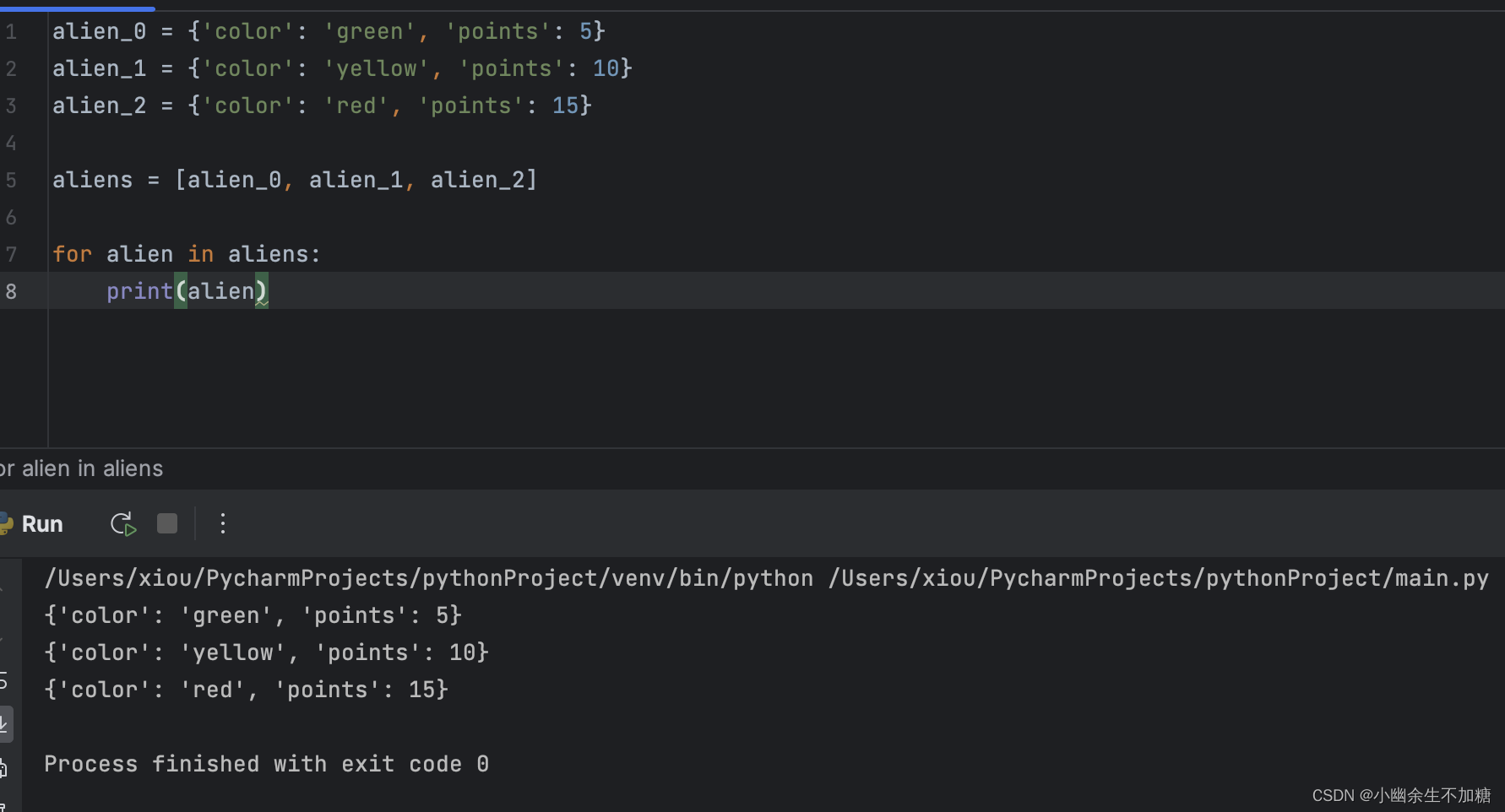Click the "print(alien)" statement
Viewport: 1505px width, 812px height.
click(x=187, y=291)
